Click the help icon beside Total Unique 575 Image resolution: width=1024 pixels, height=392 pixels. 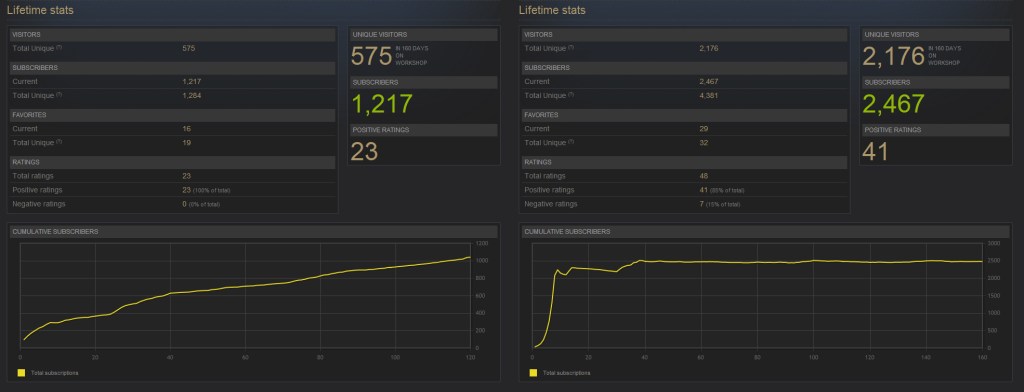pyautogui.click(x=59, y=47)
